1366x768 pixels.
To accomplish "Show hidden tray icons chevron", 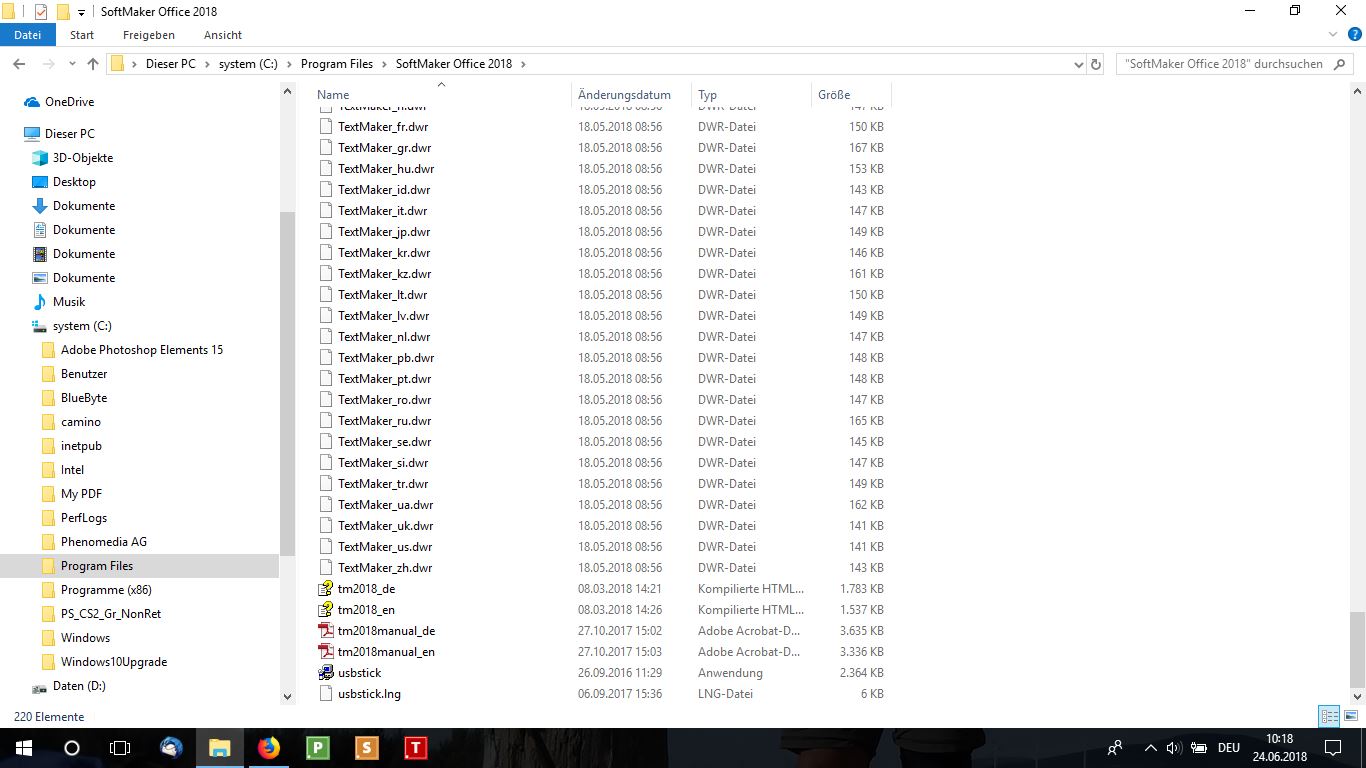I will (x=1150, y=748).
